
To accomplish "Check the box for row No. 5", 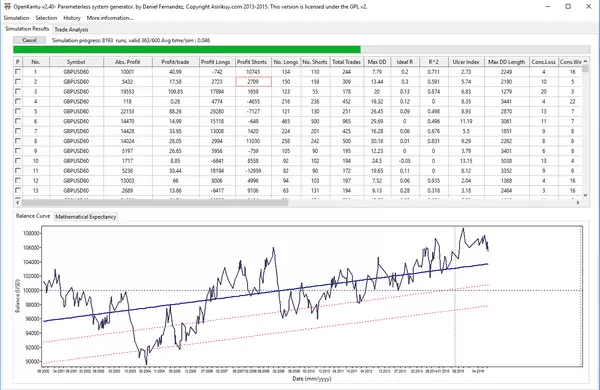I will pos(18,111).
